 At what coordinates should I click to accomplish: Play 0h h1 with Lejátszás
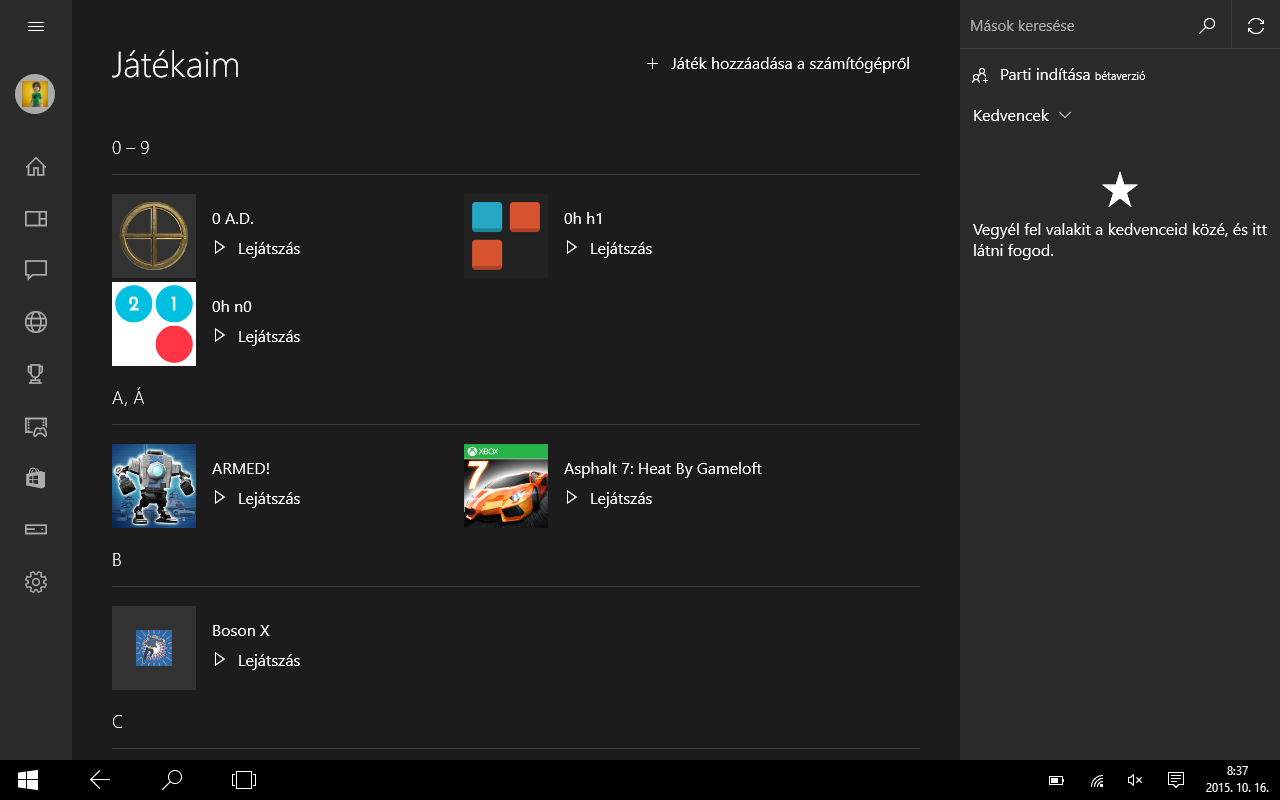609,248
